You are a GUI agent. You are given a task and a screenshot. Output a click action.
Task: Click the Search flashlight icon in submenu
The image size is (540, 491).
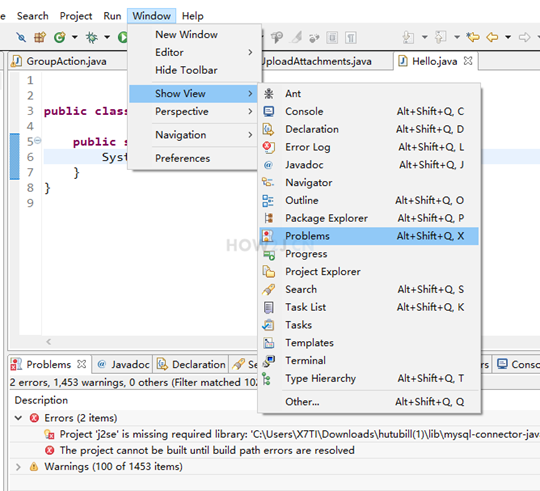(269, 289)
